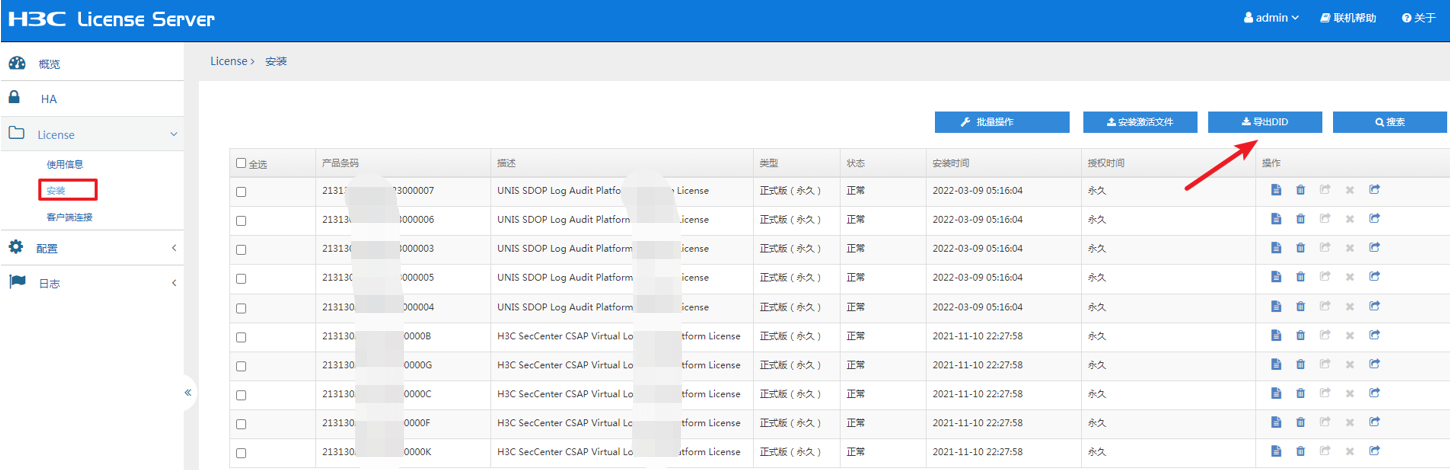Screen dimensions: 1450x470
Task: Go to 客户端连接 sidebar item
Action: [69, 217]
